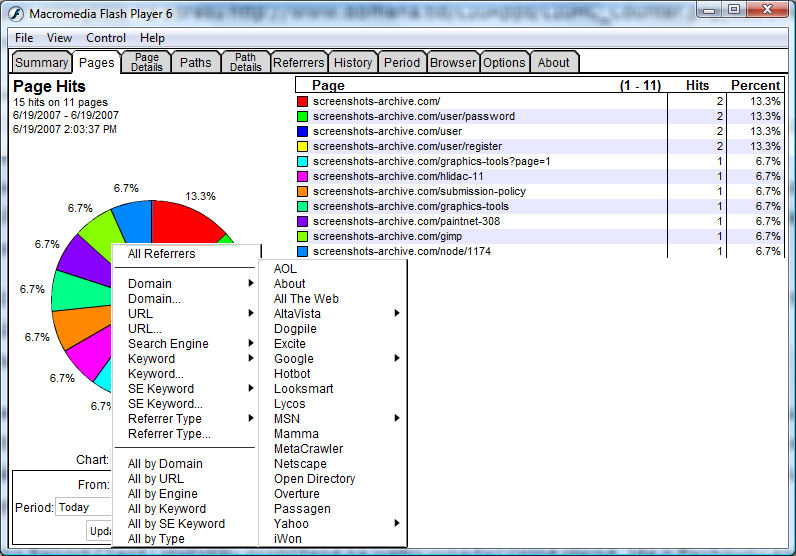The image size is (796, 556).
Task: Choose Lycos search engine
Action: coord(289,404)
